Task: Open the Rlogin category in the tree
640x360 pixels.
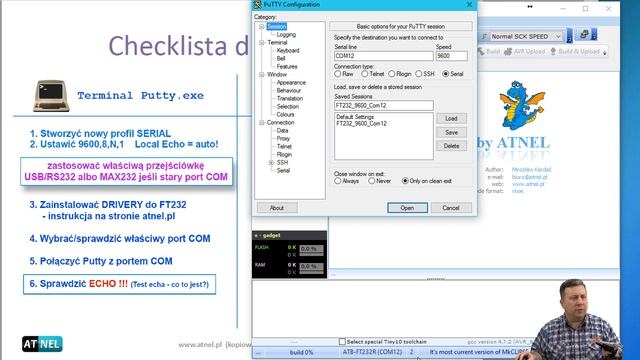Action: click(x=284, y=155)
